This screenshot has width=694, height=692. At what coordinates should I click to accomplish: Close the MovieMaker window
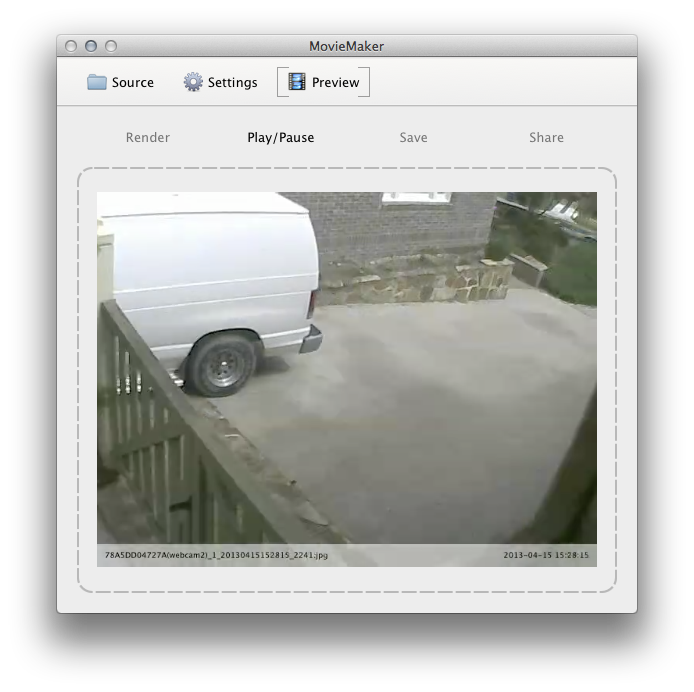[71, 46]
